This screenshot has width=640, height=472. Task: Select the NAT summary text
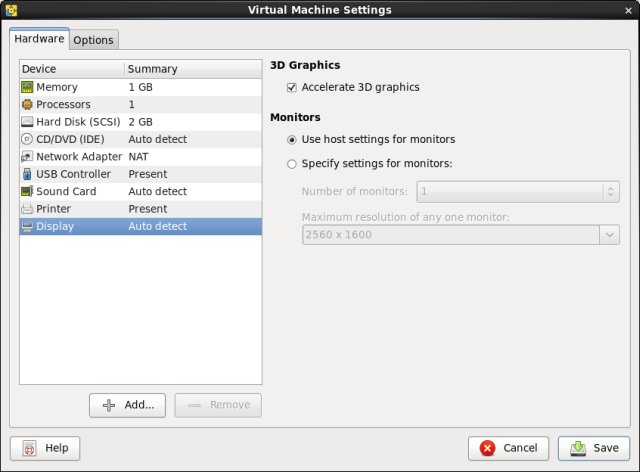(138, 157)
